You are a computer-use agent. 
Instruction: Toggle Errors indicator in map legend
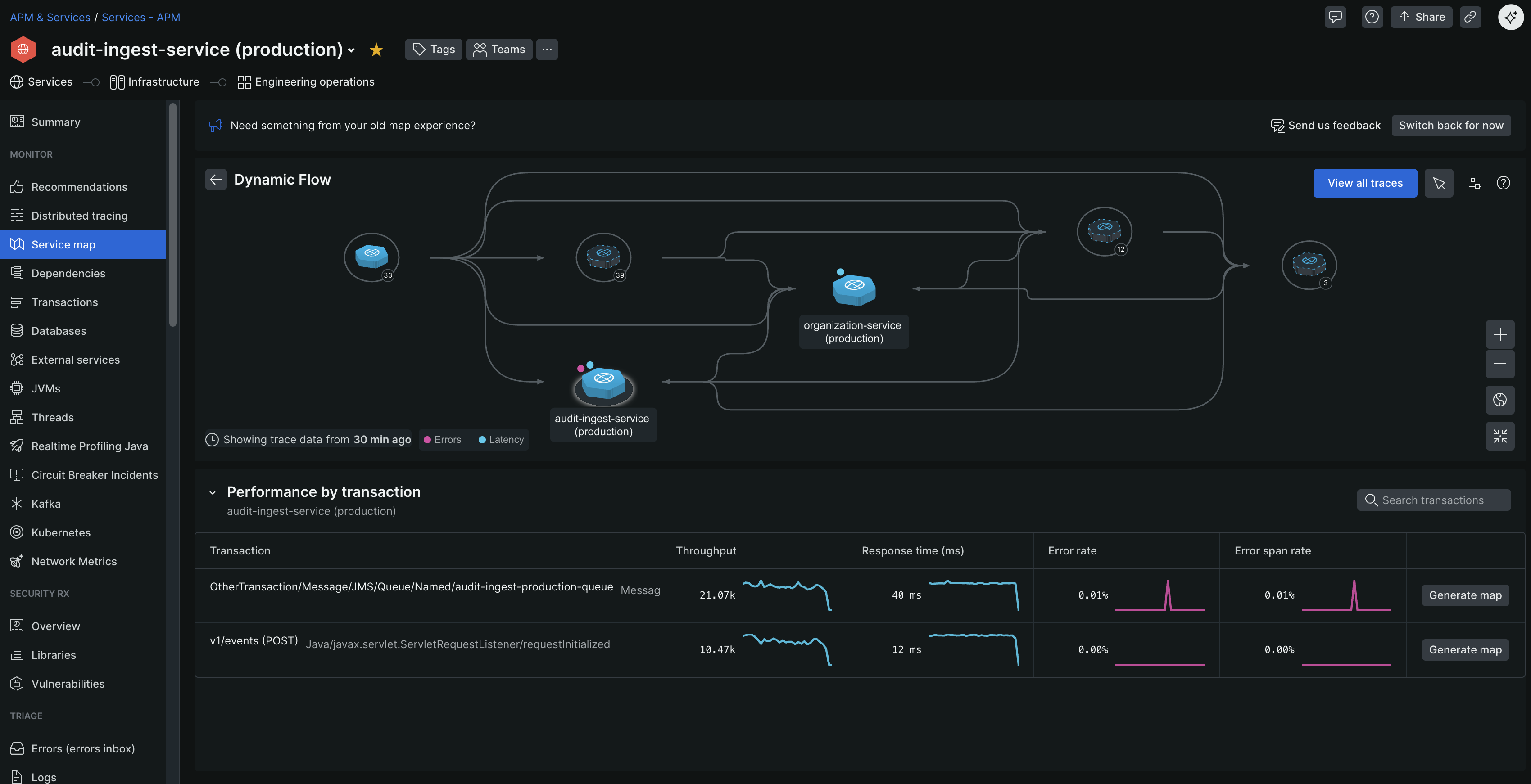[442, 440]
